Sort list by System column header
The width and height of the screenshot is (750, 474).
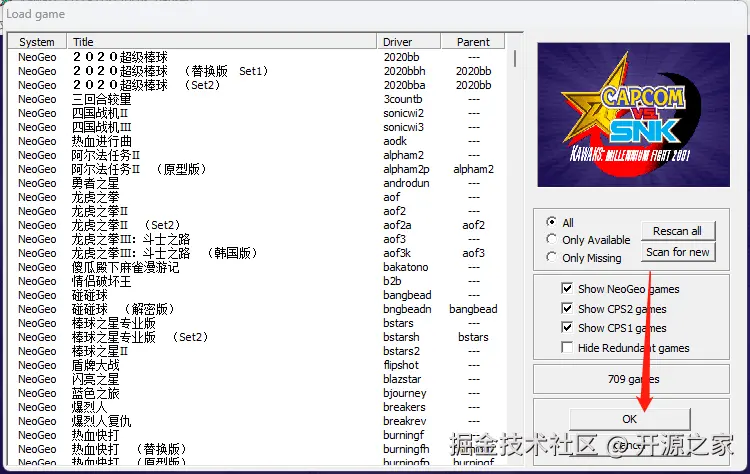coord(37,42)
